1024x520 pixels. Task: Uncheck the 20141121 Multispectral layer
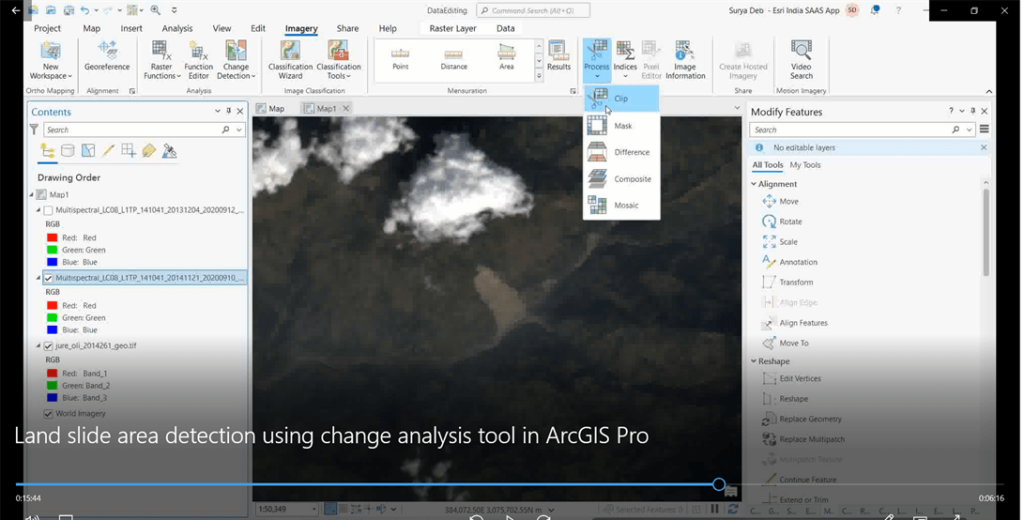pyautogui.click(x=48, y=278)
